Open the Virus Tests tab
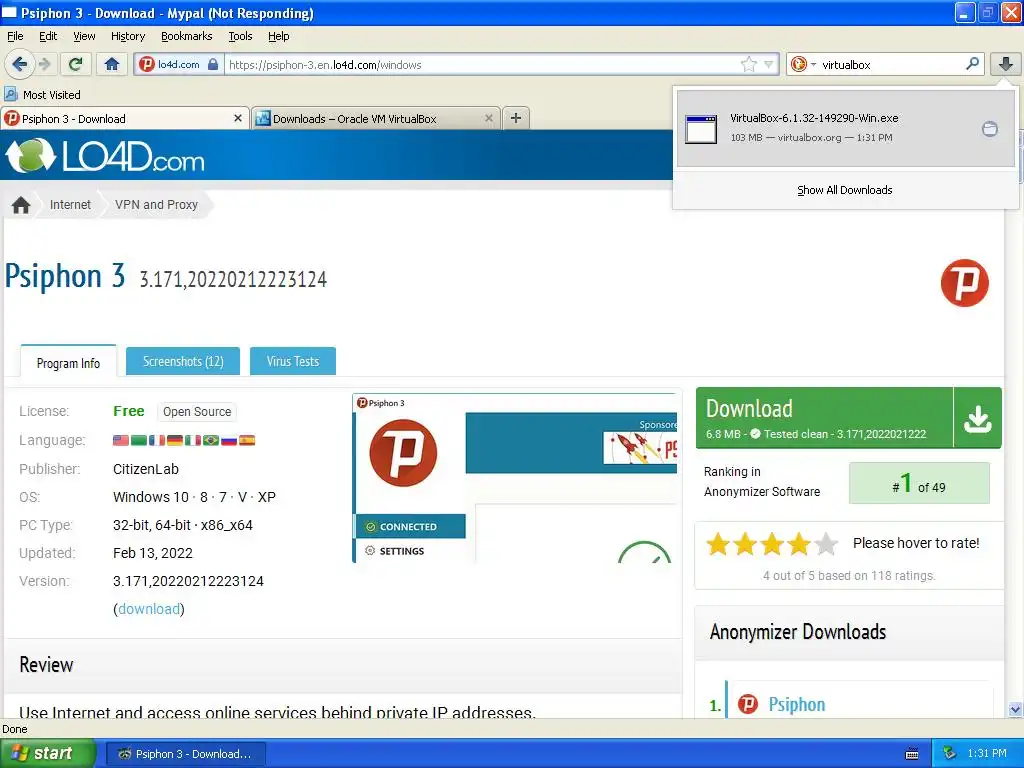 click(x=293, y=361)
